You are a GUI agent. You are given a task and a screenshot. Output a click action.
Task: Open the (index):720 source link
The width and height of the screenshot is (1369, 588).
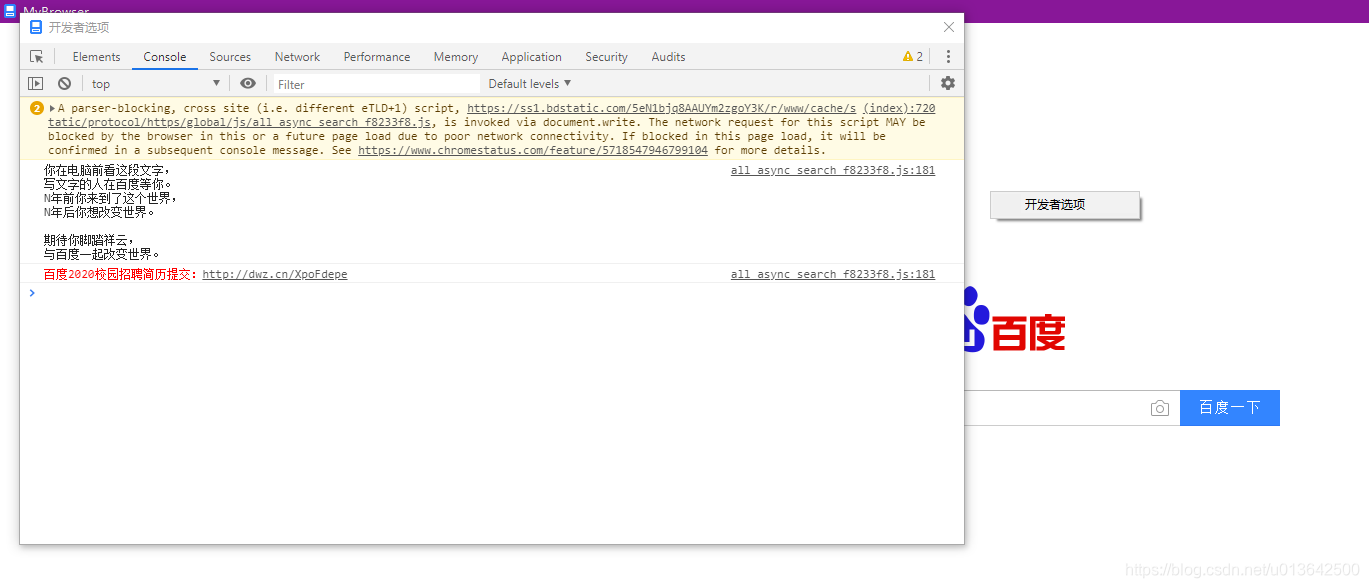(x=899, y=108)
